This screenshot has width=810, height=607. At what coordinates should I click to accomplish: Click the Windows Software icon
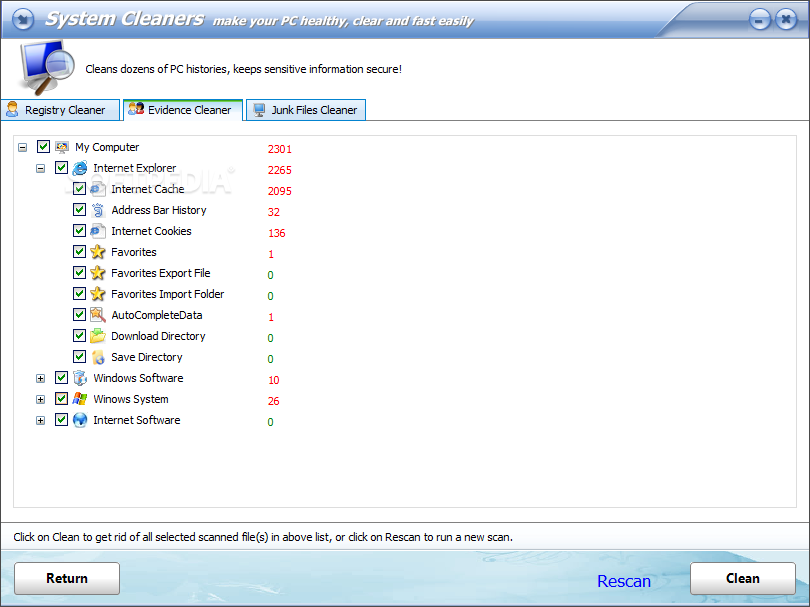tap(80, 378)
